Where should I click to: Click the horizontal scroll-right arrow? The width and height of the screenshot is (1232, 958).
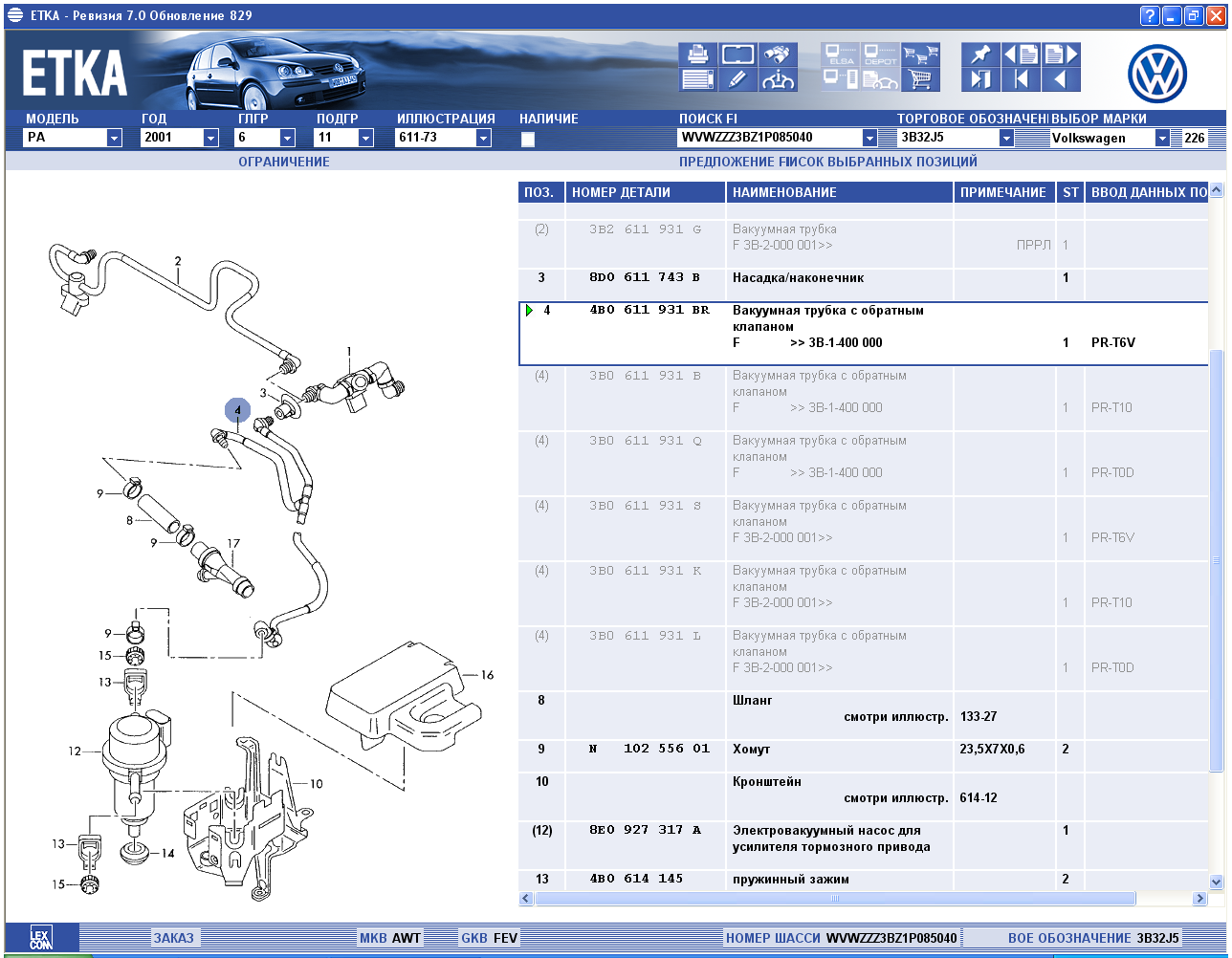[1199, 899]
